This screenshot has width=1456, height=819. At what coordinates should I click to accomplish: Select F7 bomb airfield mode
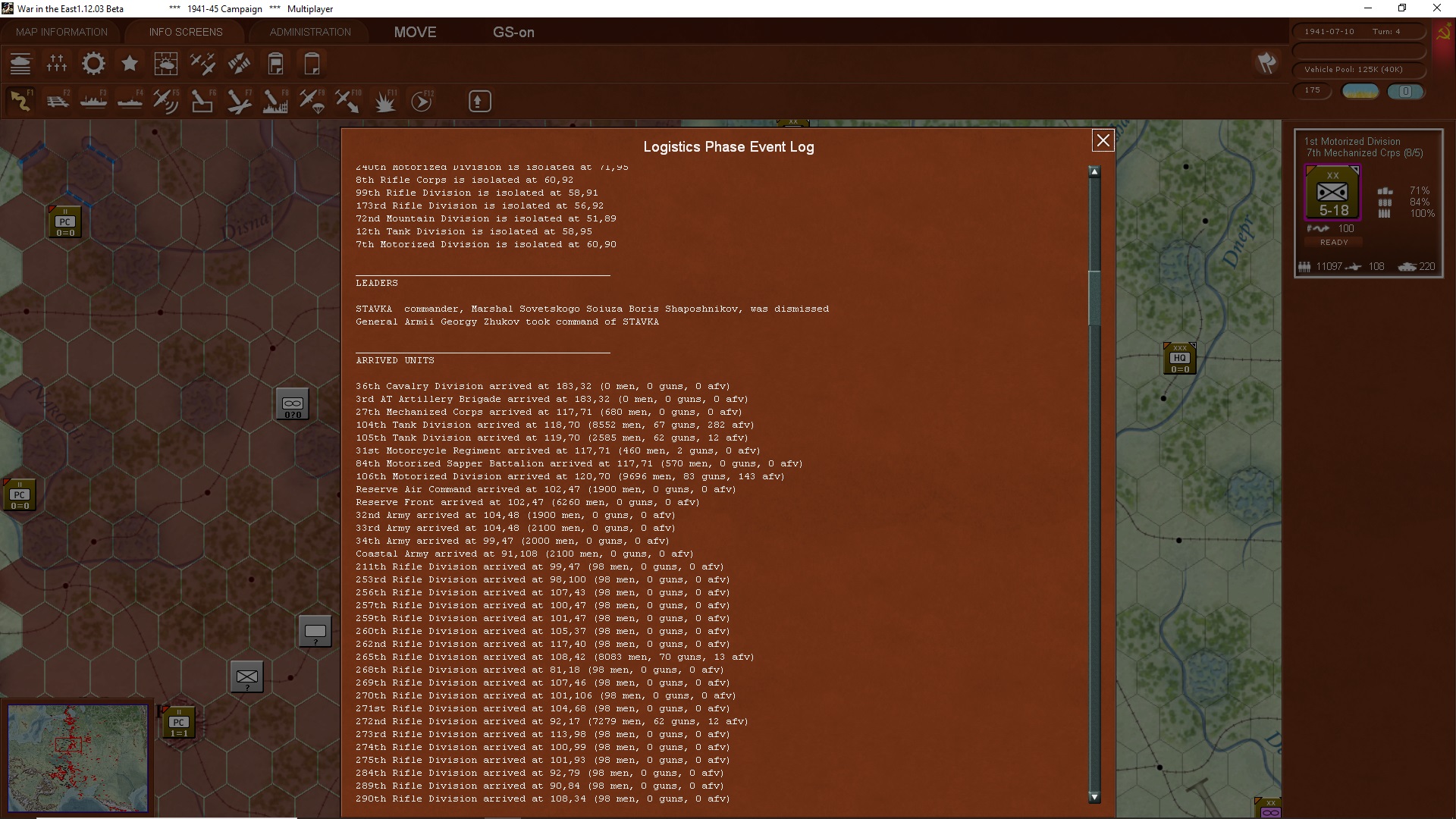pyautogui.click(x=239, y=101)
